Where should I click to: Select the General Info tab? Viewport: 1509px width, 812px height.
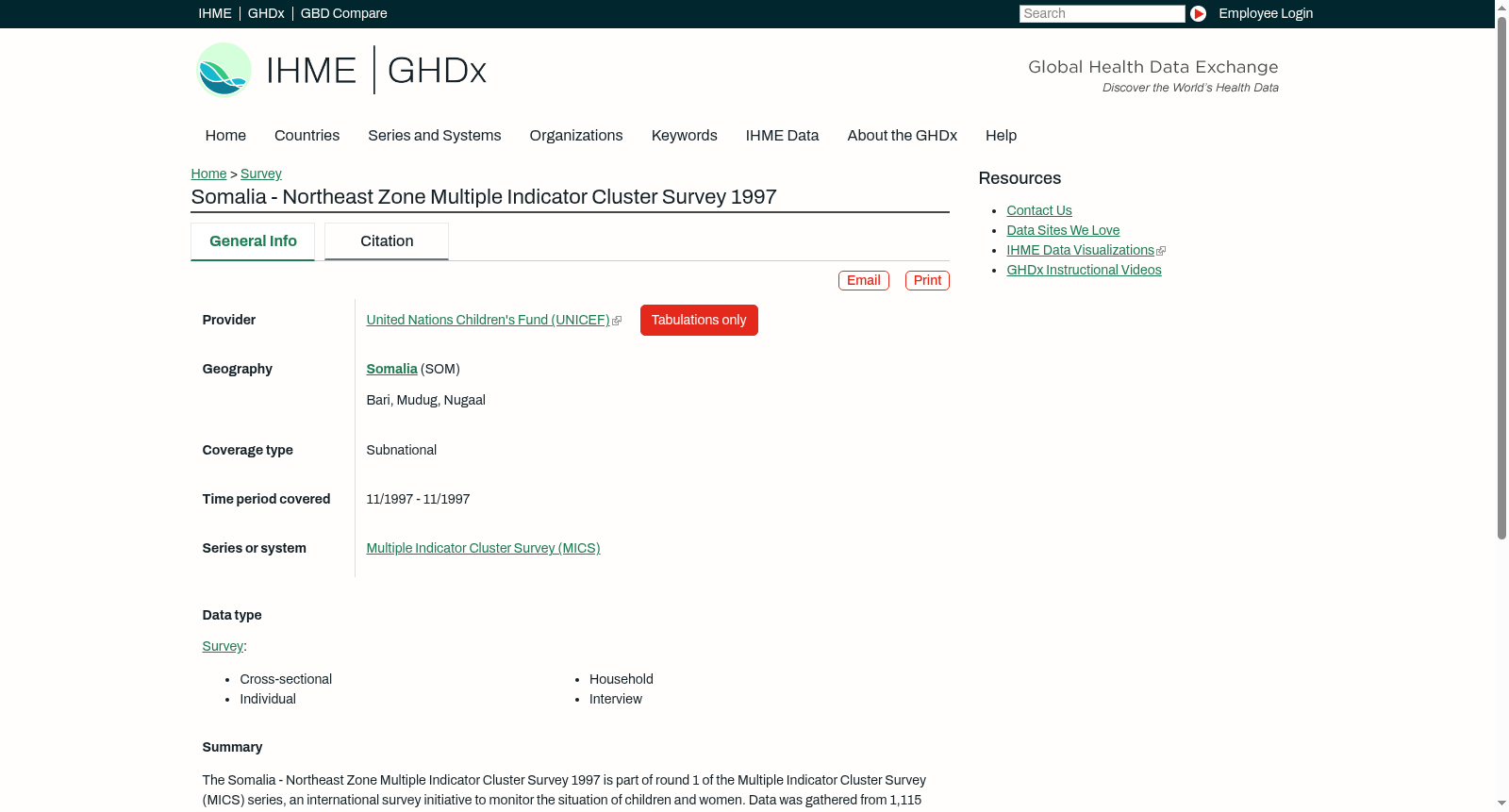[253, 241]
